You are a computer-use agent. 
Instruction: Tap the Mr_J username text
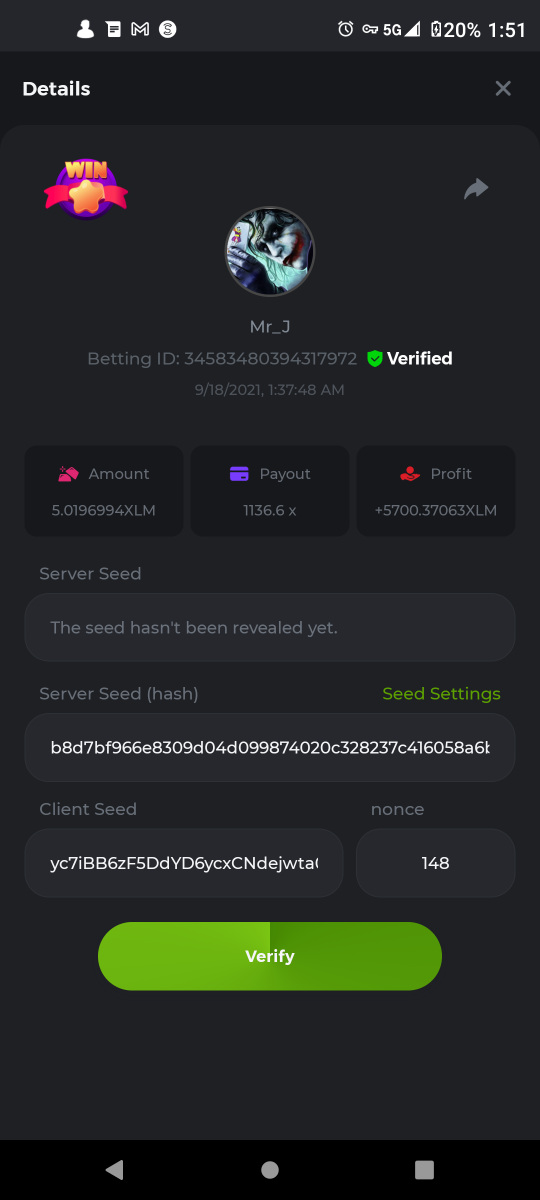click(x=270, y=326)
